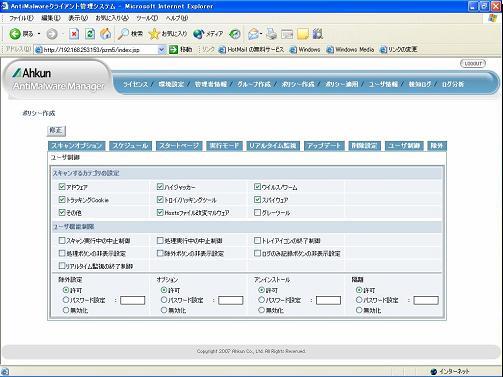The image size is (503, 377).
Task: Open ログ分析 in the navigation bar
Action: [453, 84]
